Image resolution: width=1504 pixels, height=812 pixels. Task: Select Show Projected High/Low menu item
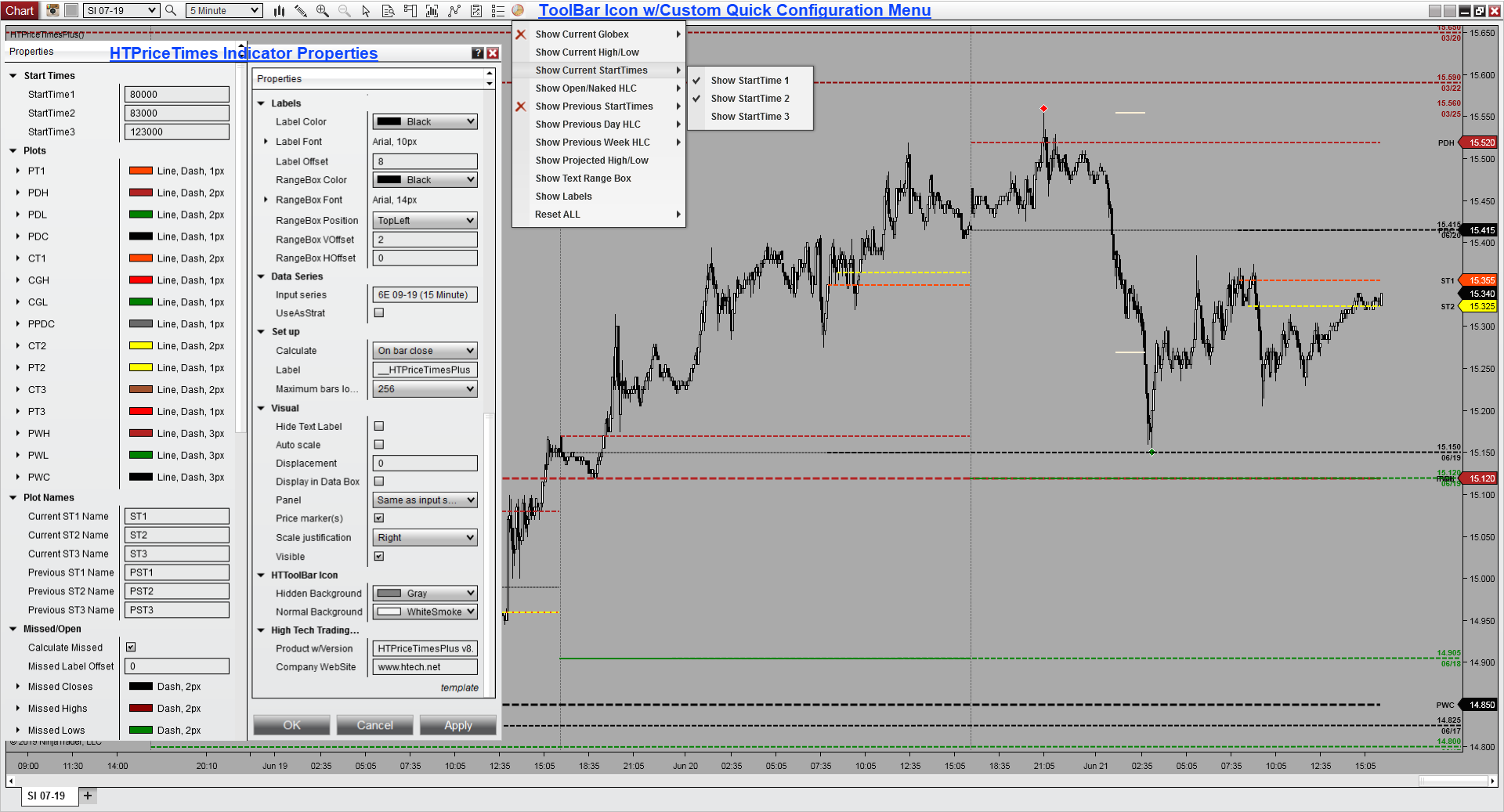pyautogui.click(x=598, y=160)
